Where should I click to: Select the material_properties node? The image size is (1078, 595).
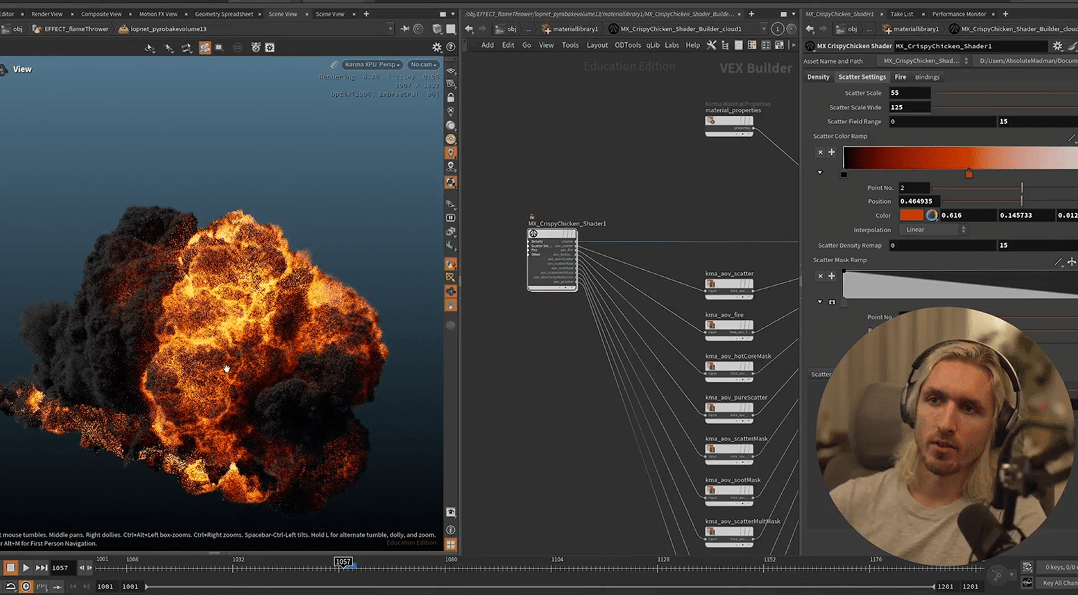(729, 126)
